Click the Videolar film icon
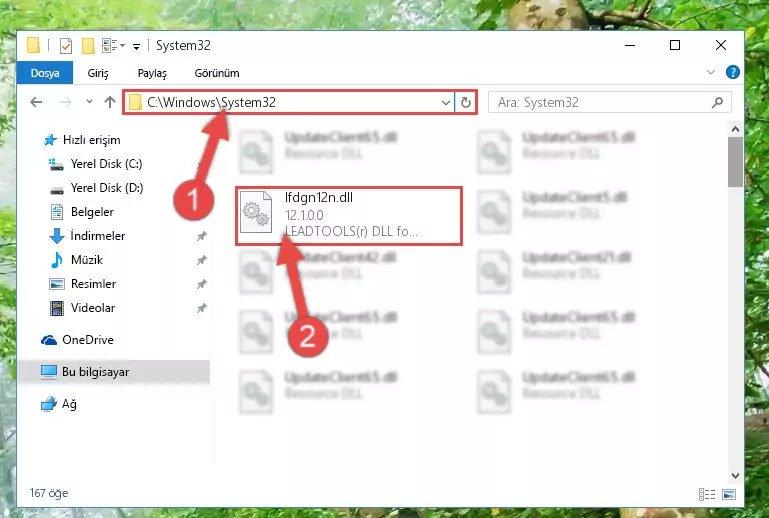 coord(57,308)
